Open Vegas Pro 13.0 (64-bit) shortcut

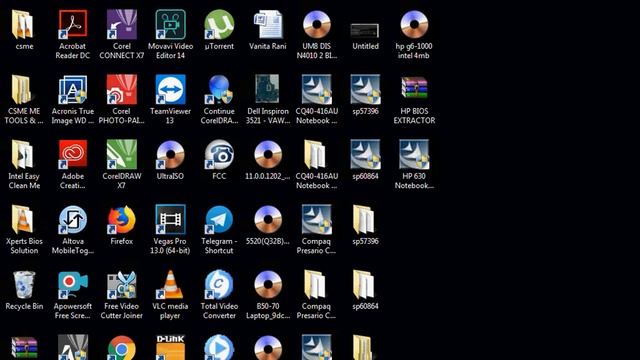[x=170, y=220]
